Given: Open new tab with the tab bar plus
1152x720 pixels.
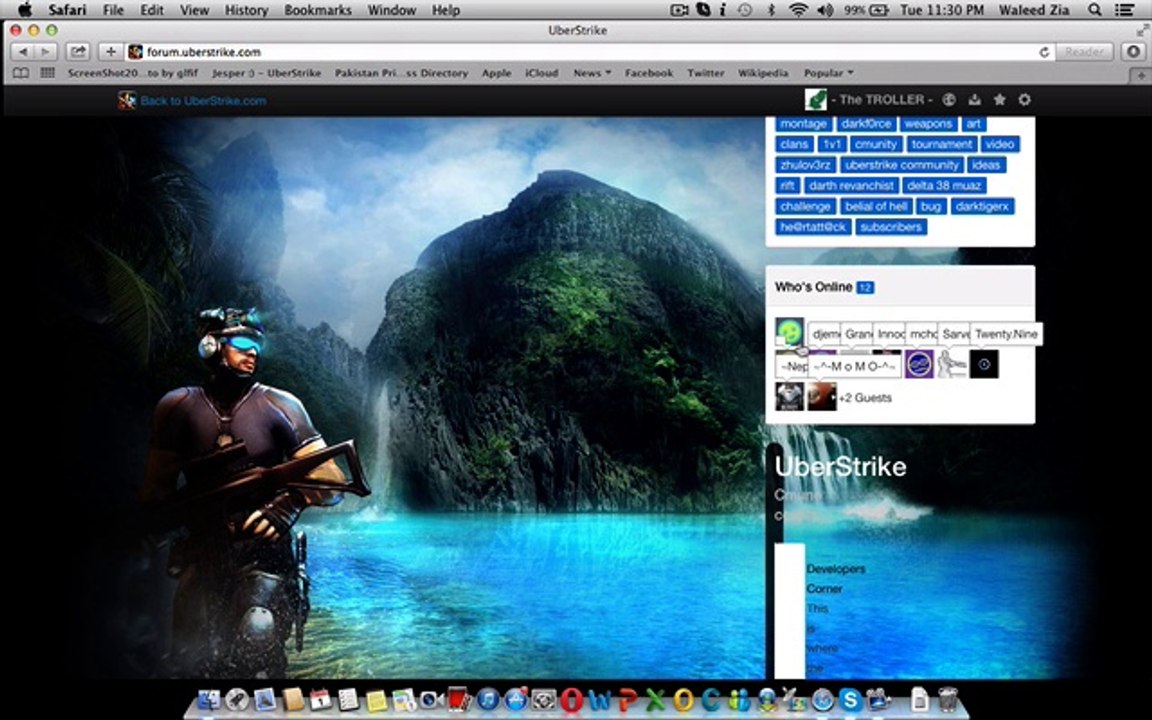Looking at the screenshot, I should [x=1141, y=75].
